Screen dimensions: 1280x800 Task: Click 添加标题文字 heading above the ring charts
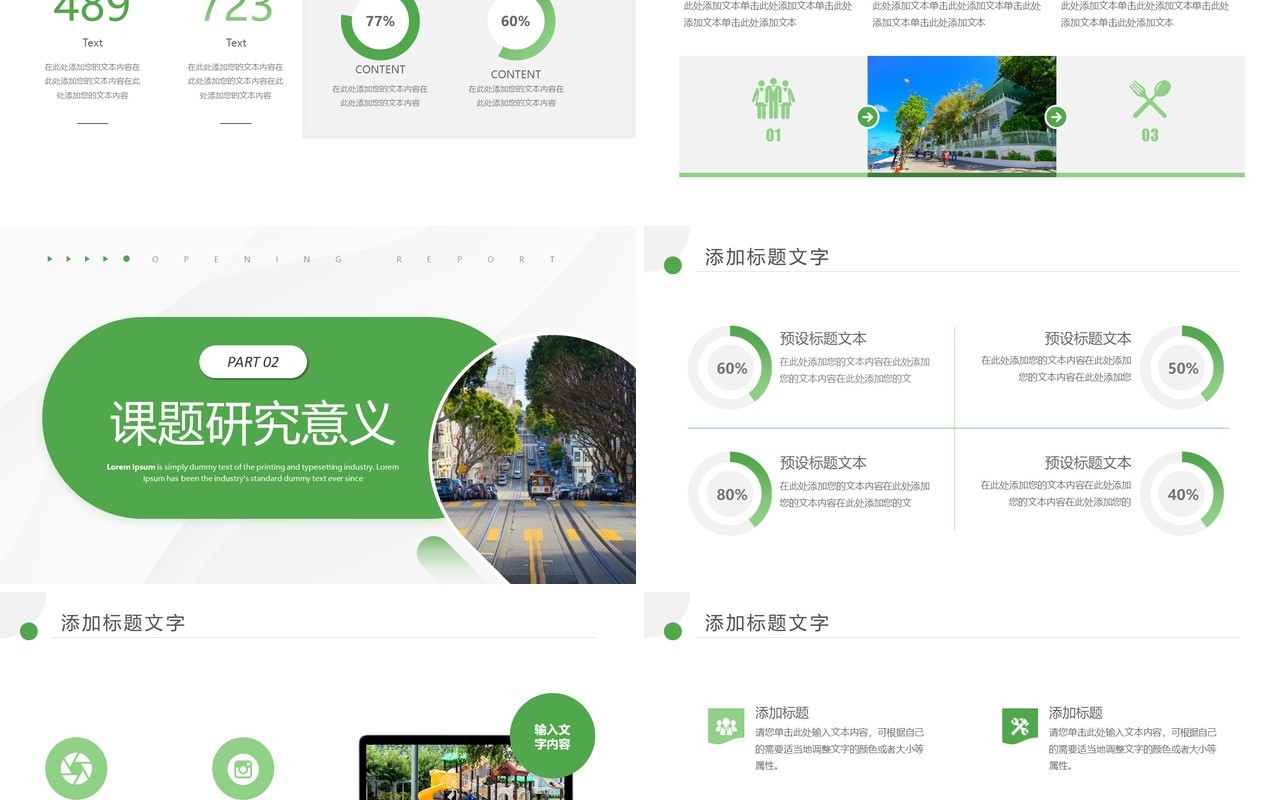point(767,257)
